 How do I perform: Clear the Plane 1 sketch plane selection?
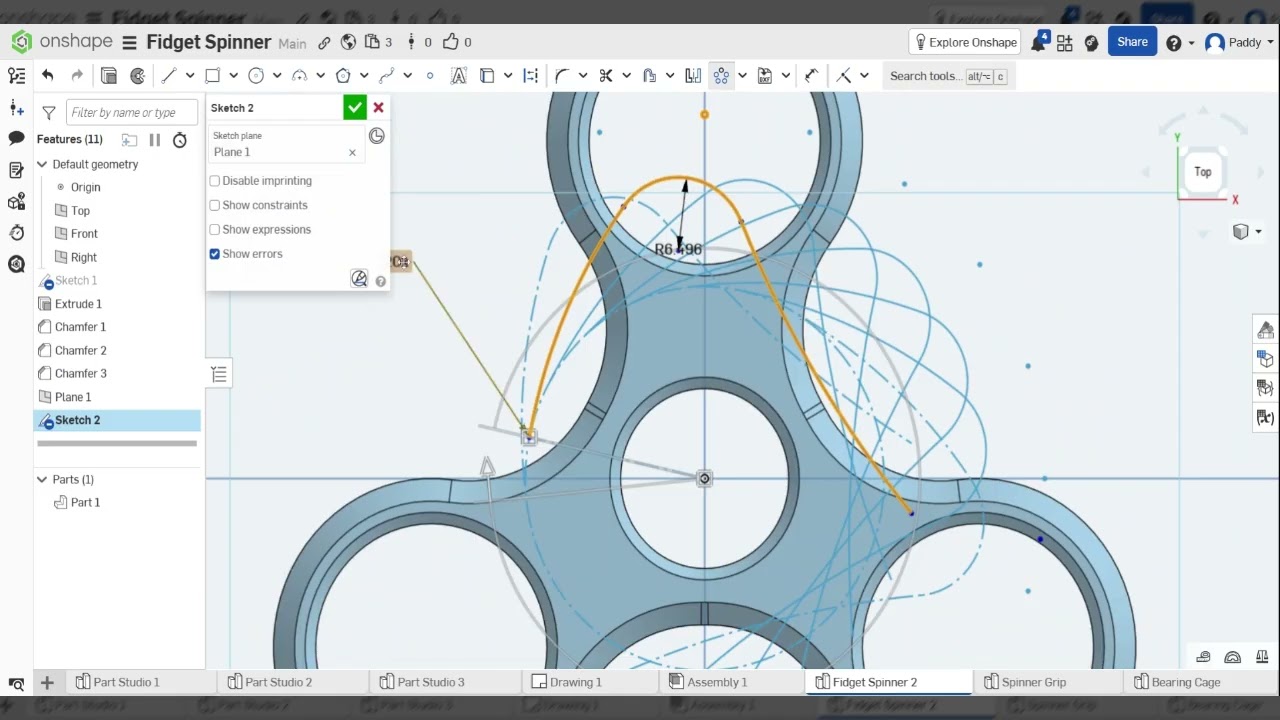(x=352, y=153)
